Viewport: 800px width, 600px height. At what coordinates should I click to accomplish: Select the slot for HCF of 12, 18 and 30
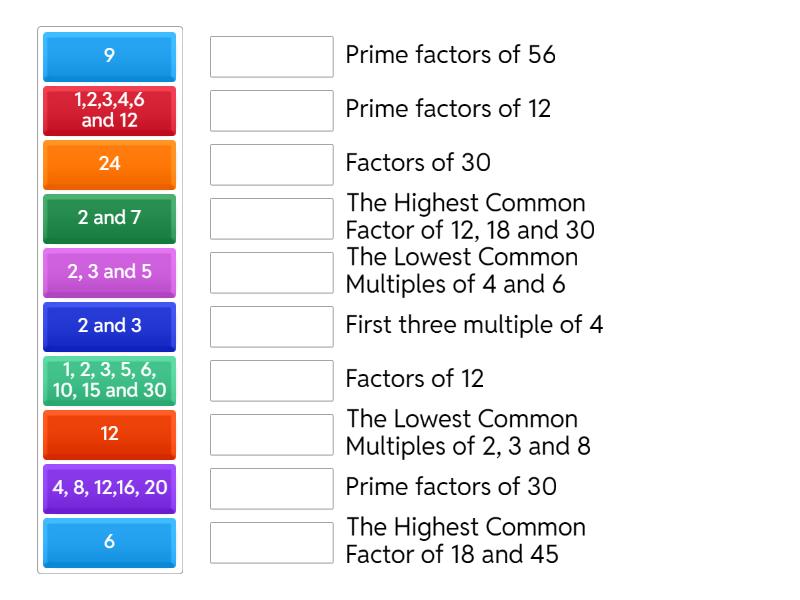coord(272,219)
